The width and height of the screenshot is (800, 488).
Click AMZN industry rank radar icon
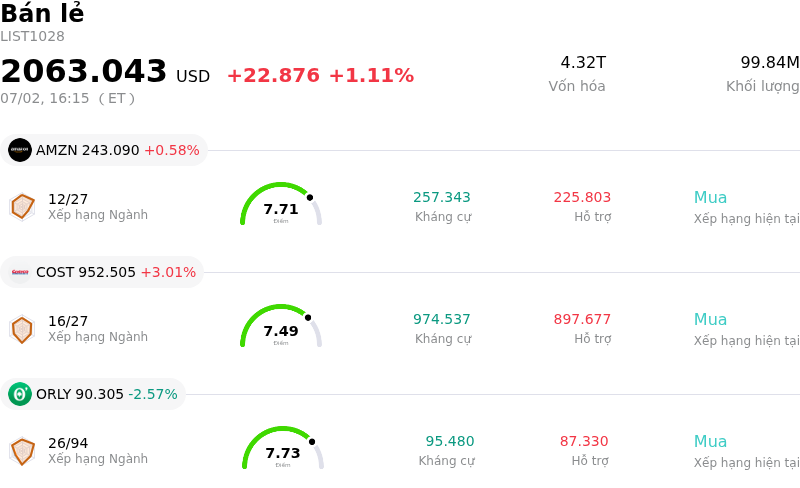point(22,207)
